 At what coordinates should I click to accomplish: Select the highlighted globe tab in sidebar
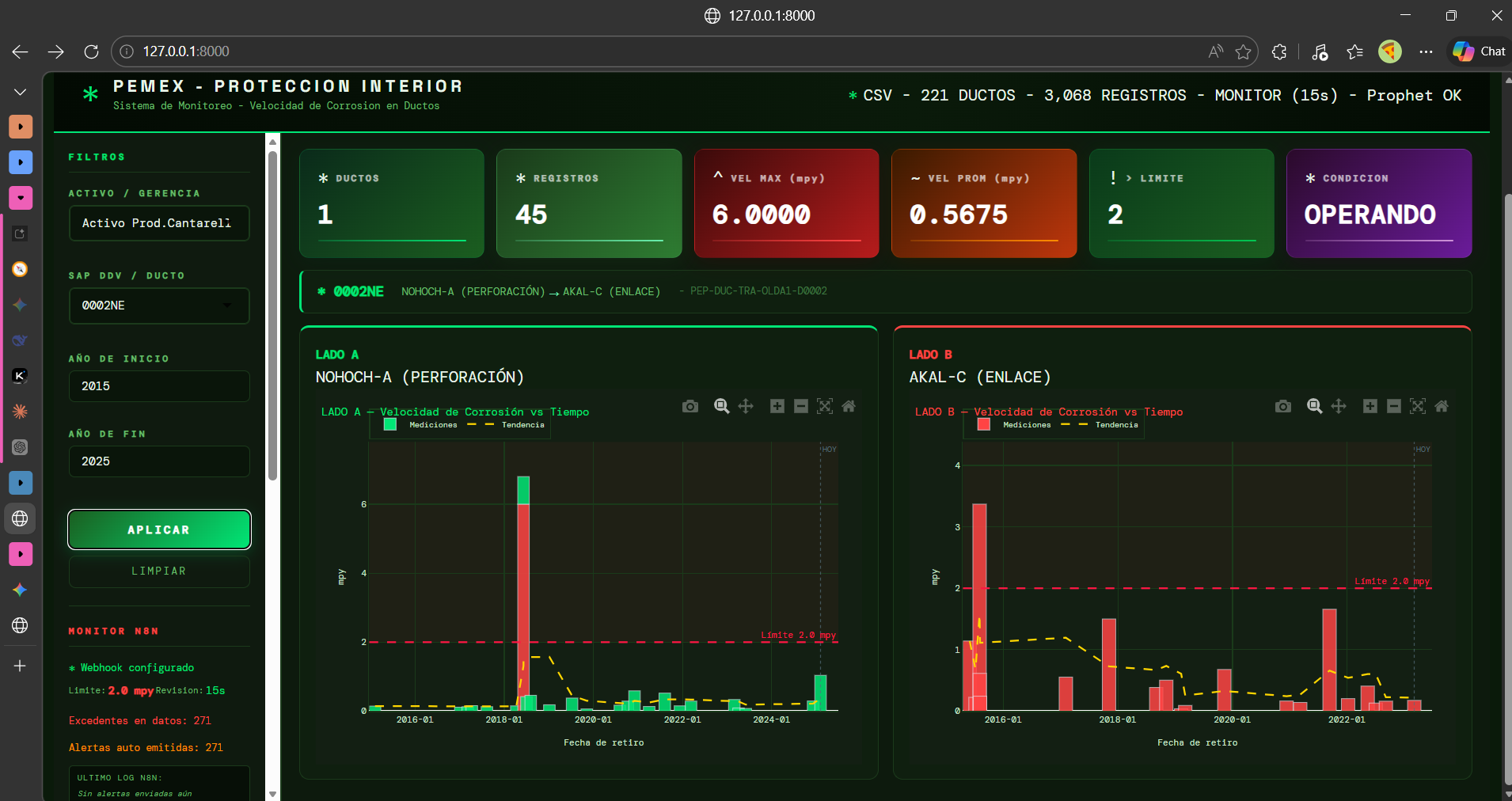coord(21,518)
